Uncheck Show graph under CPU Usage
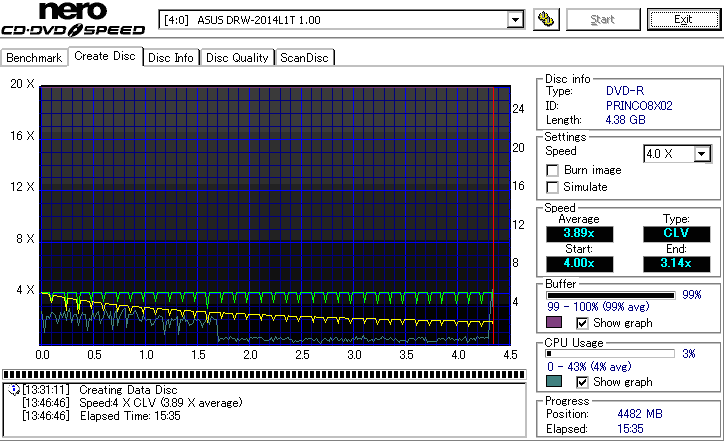Screen dimensions: 724x441 tap(582, 382)
